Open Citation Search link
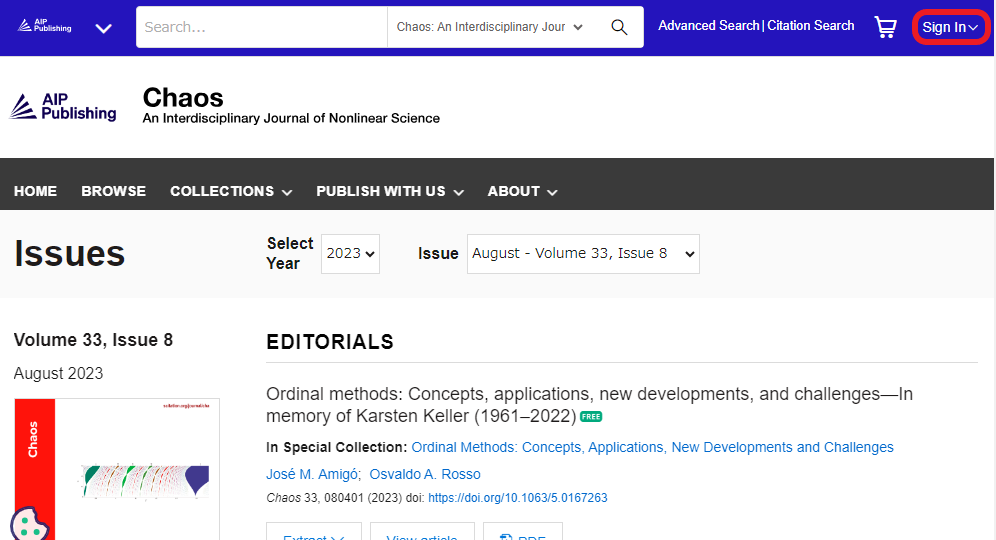The width and height of the screenshot is (996, 540). pyautogui.click(x=811, y=25)
